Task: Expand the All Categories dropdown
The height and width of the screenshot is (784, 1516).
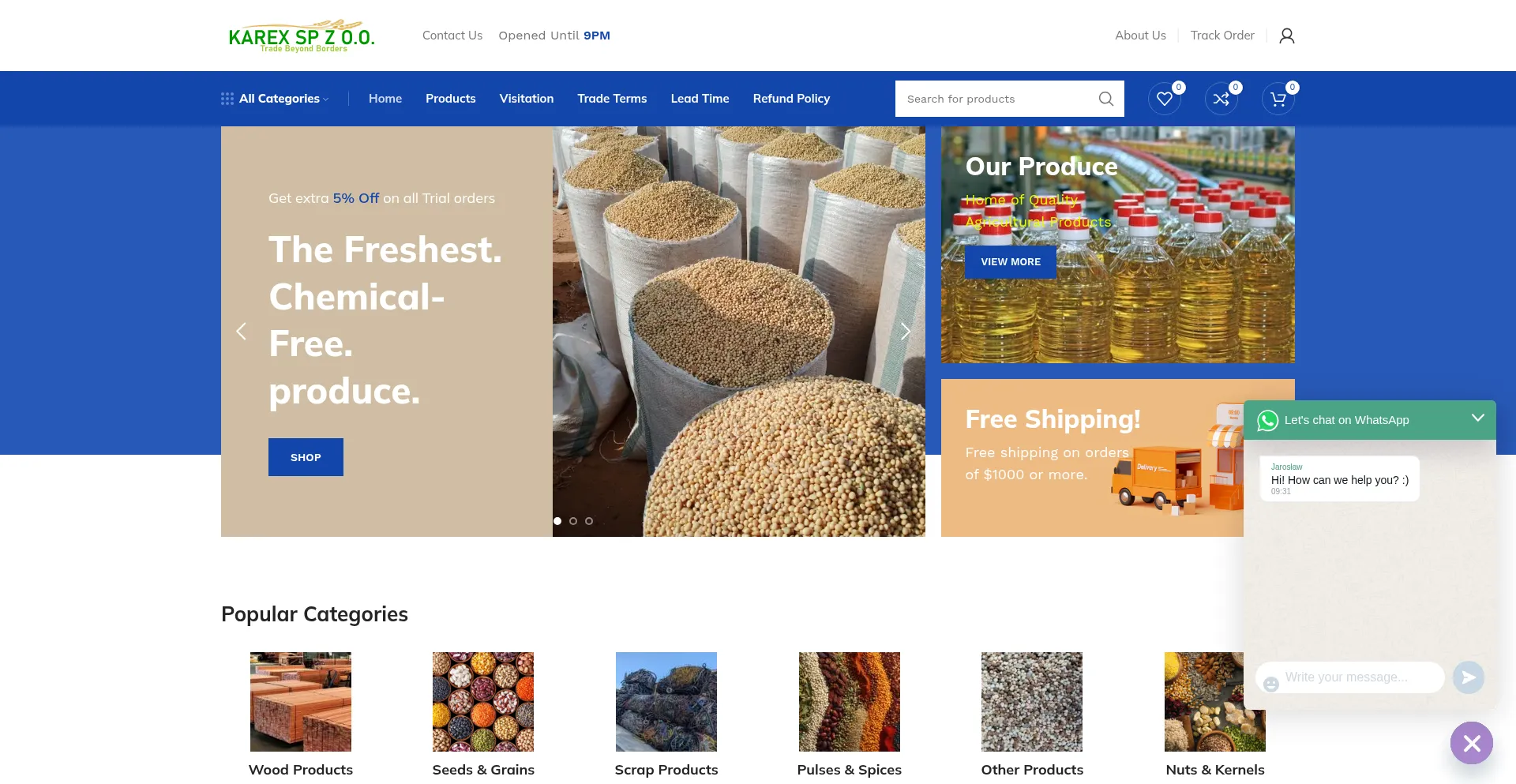Action: pyautogui.click(x=275, y=99)
